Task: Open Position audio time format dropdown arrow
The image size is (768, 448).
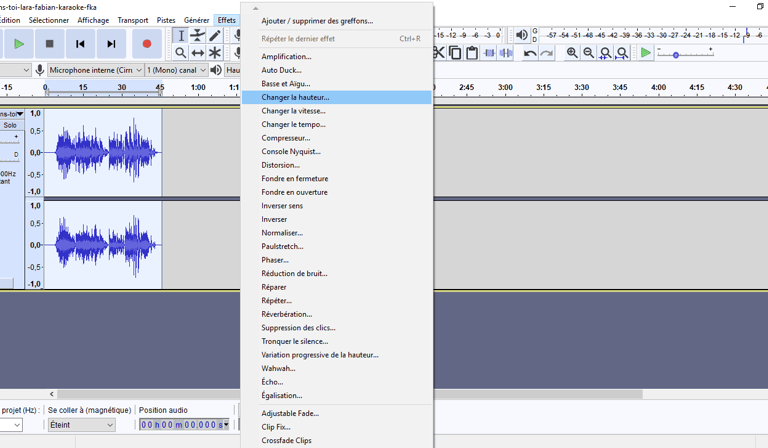Action: tap(226, 424)
